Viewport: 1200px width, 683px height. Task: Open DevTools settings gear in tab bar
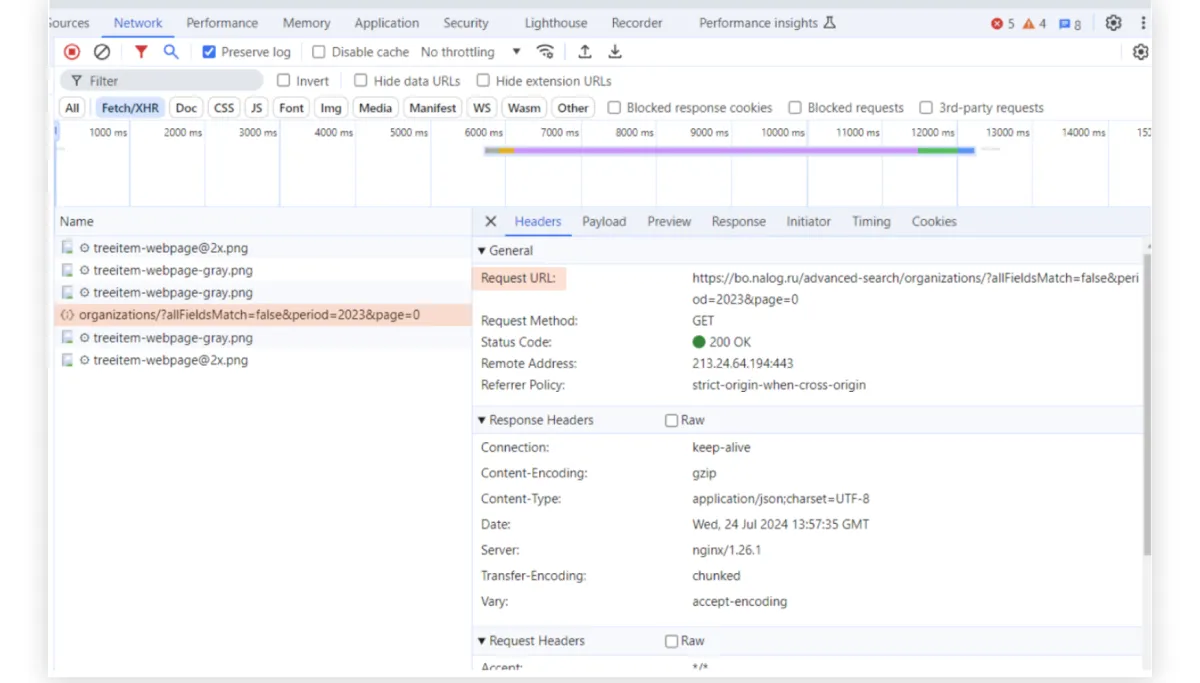coord(1113,23)
